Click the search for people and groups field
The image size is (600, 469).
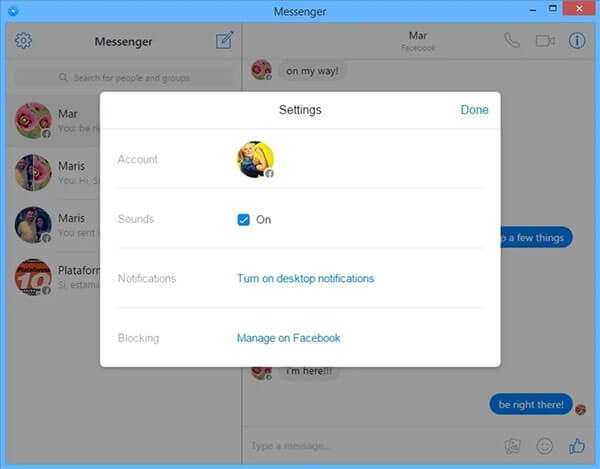[x=123, y=78]
